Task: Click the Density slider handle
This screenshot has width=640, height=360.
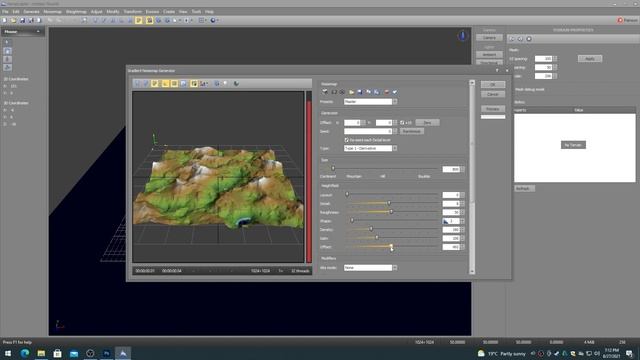Action: pos(371,229)
